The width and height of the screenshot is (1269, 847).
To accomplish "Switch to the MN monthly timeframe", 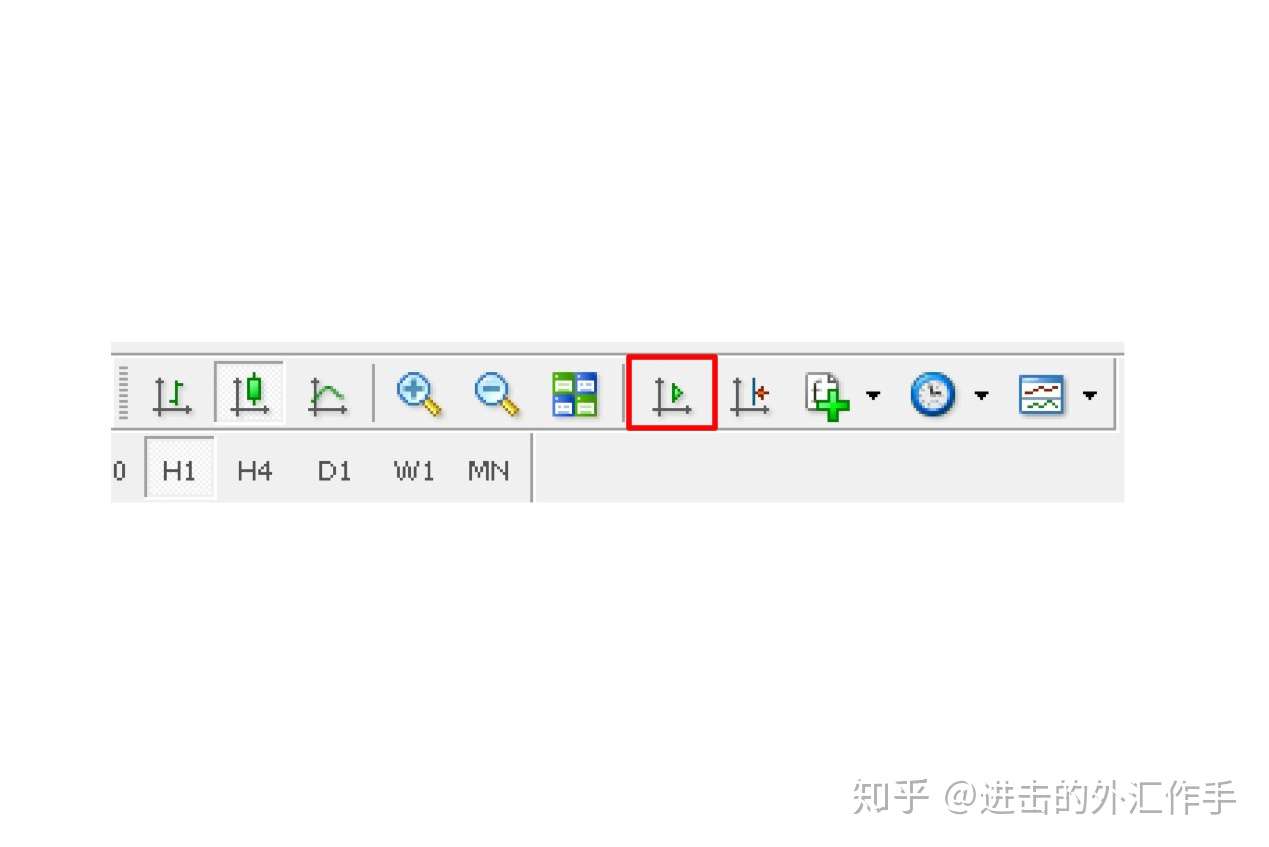I will click(x=488, y=470).
